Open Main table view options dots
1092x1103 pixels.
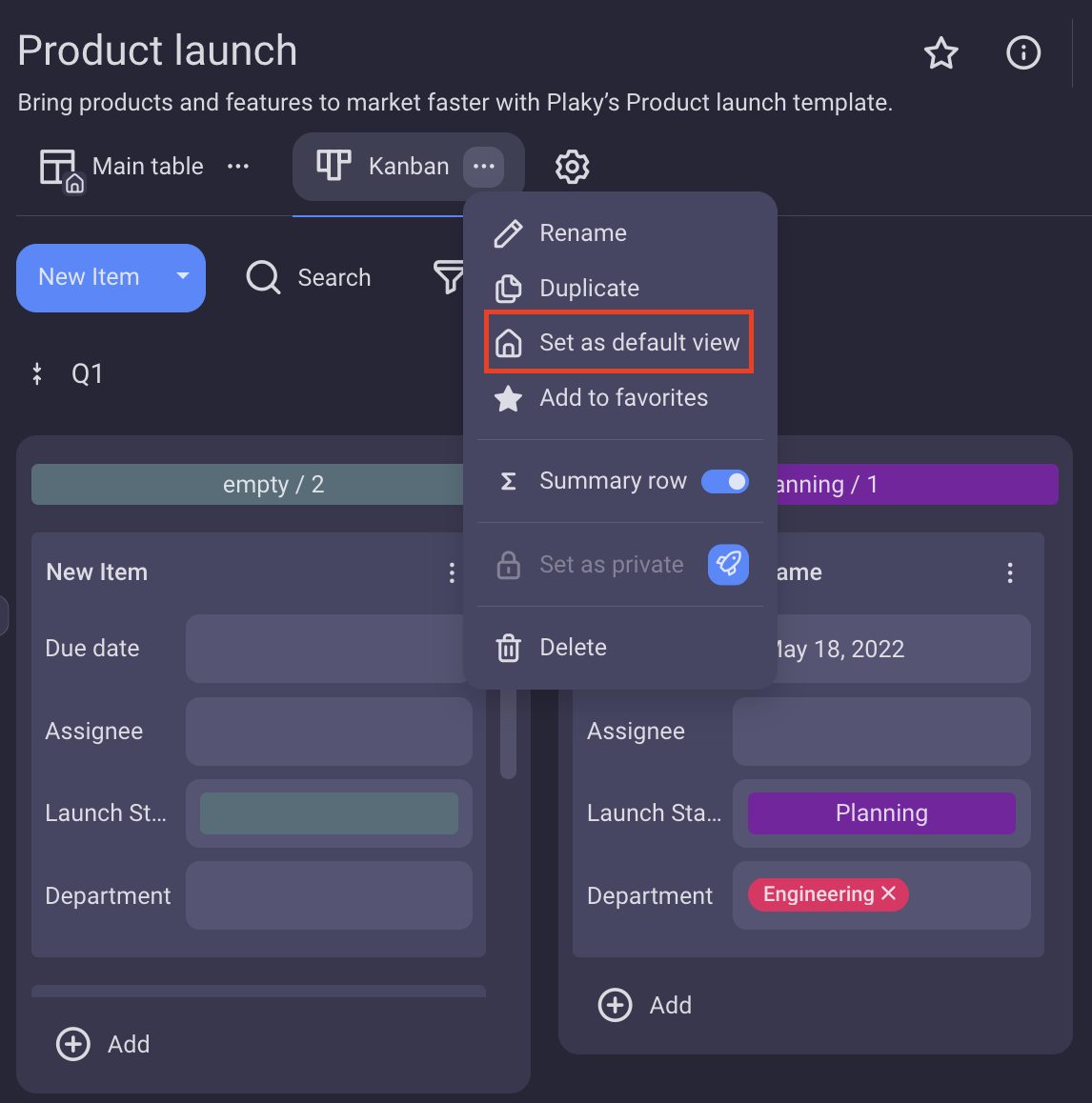coord(238,167)
